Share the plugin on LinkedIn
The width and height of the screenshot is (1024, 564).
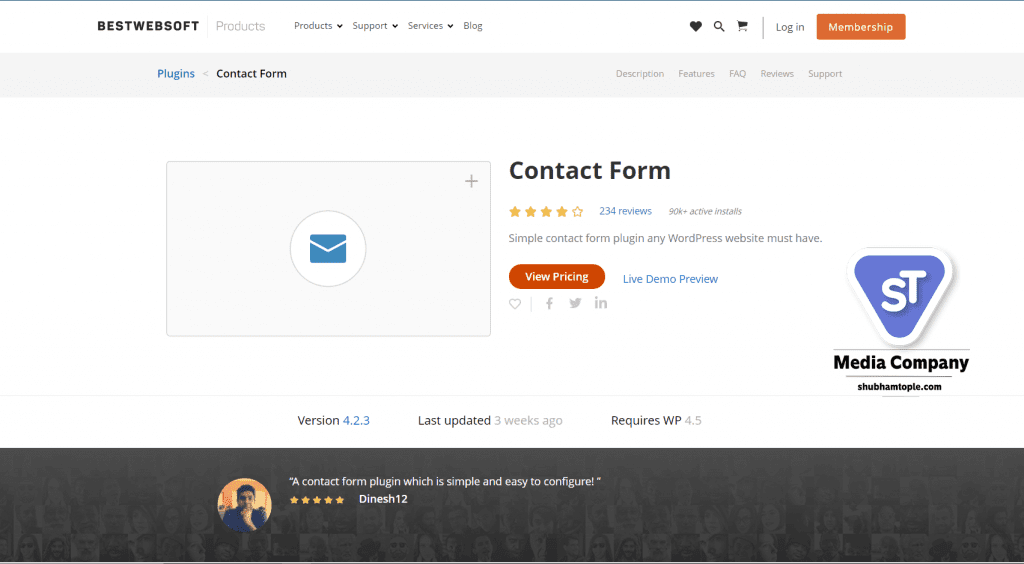coord(601,303)
